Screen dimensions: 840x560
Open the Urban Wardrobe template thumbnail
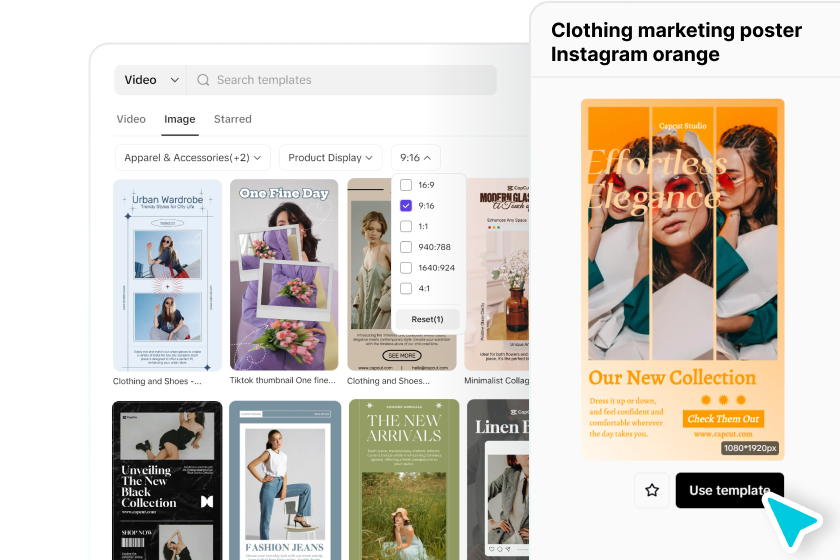click(167, 275)
